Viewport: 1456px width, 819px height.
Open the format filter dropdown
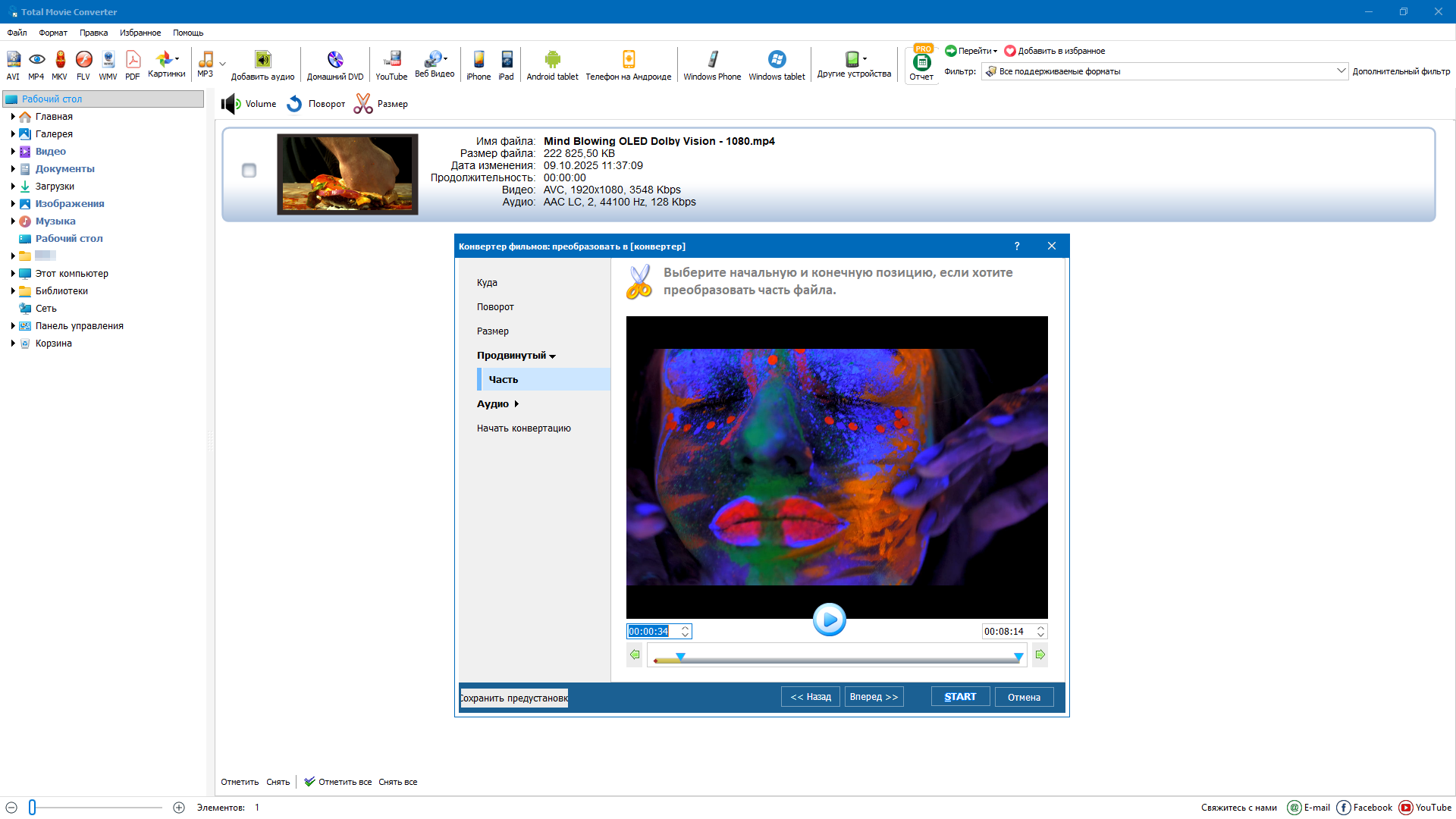pos(1340,71)
